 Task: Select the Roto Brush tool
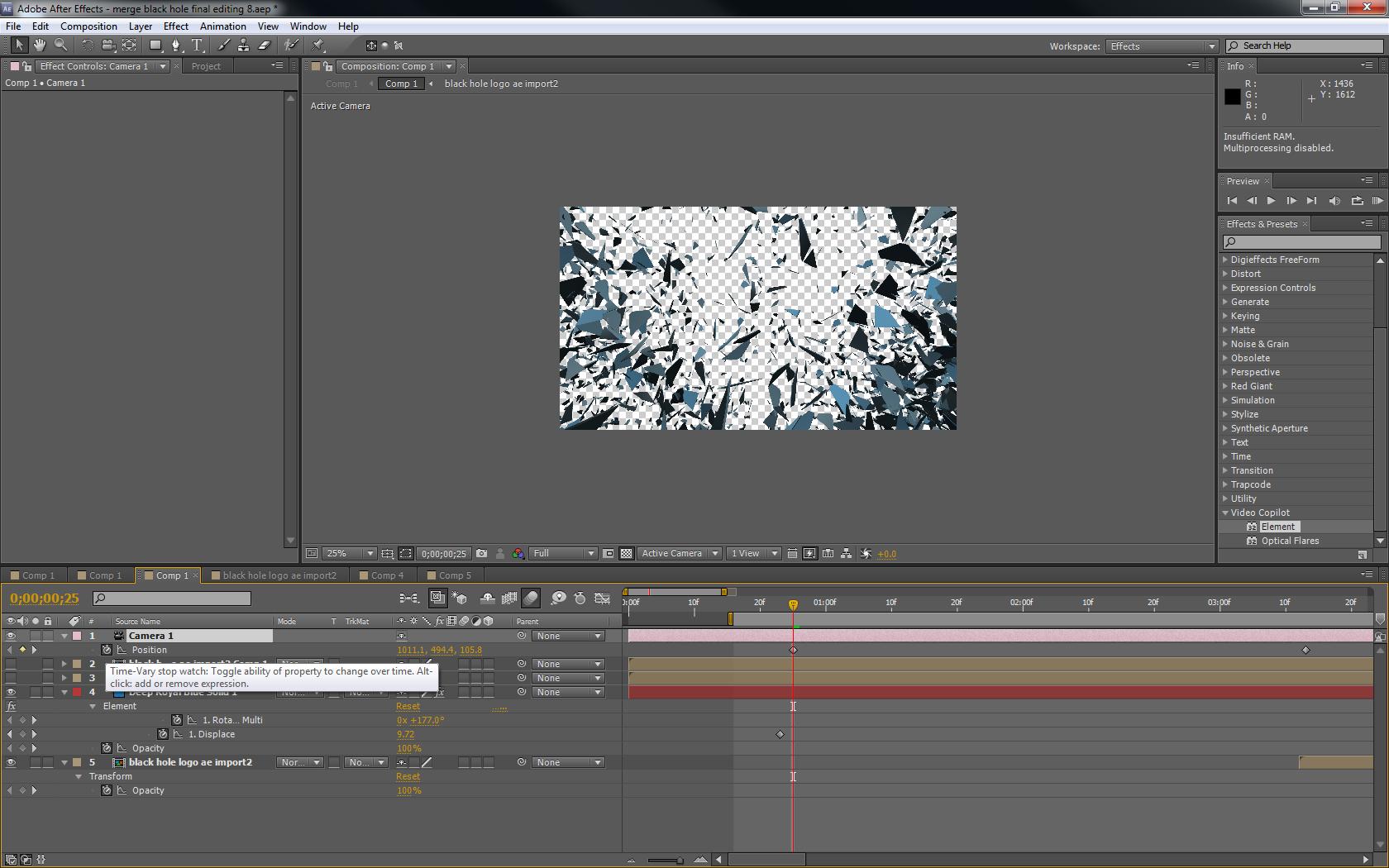[291, 45]
